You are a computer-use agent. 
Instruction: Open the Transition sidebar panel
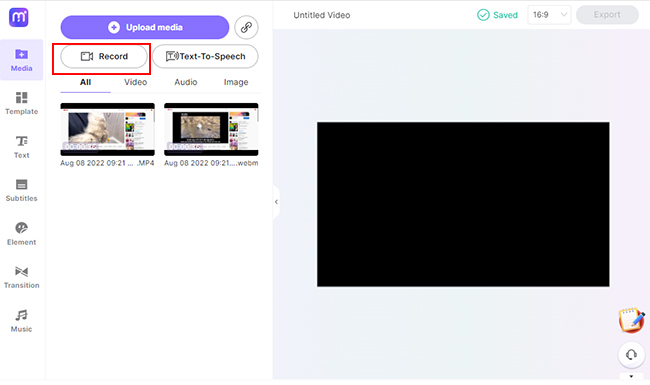(x=22, y=277)
